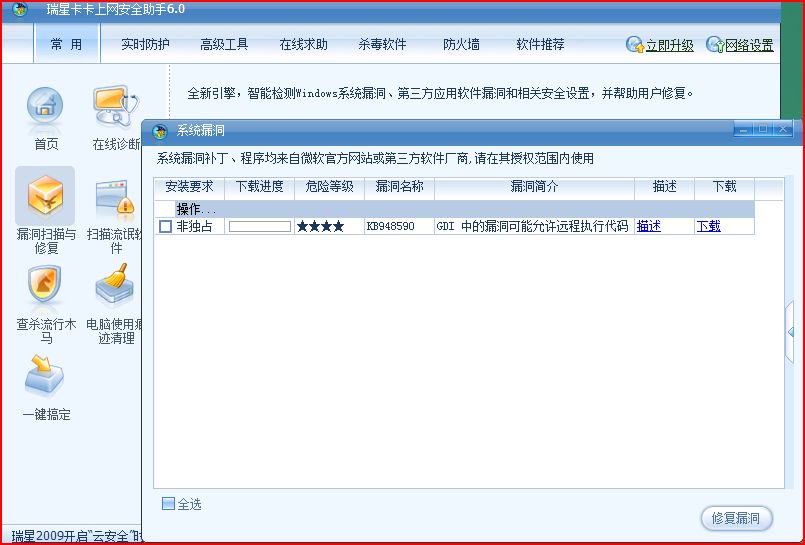Image resolution: width=805 pixels, height=545 pixels.
Task: Open the 描述 link for KB948590
Action: click(x=649, y=226)
